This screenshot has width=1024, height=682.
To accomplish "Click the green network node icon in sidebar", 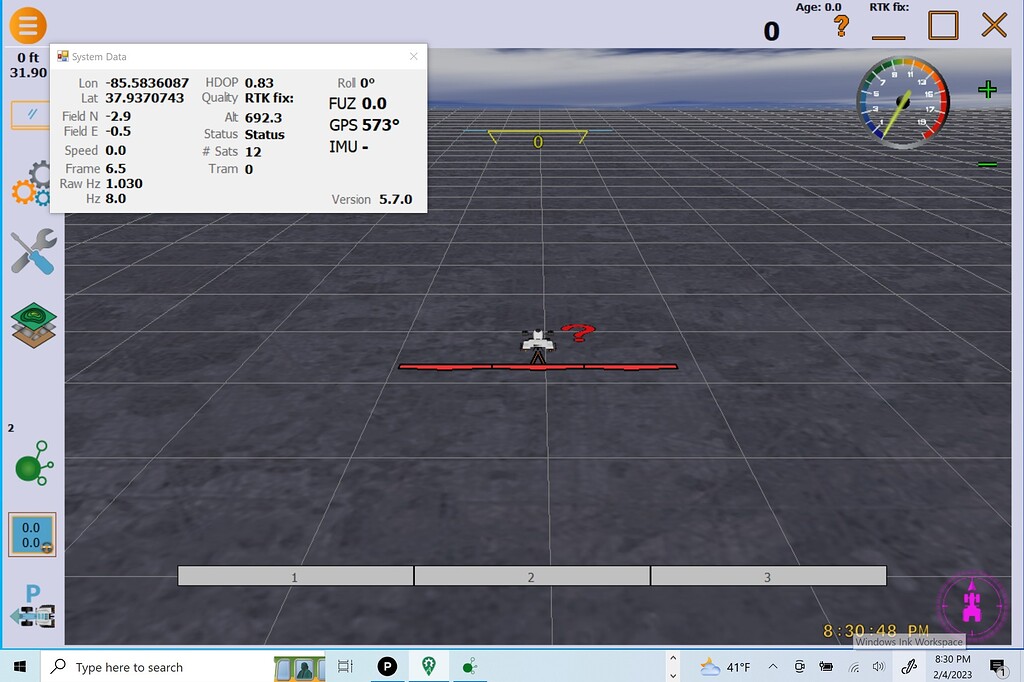I will coord(32,468).
